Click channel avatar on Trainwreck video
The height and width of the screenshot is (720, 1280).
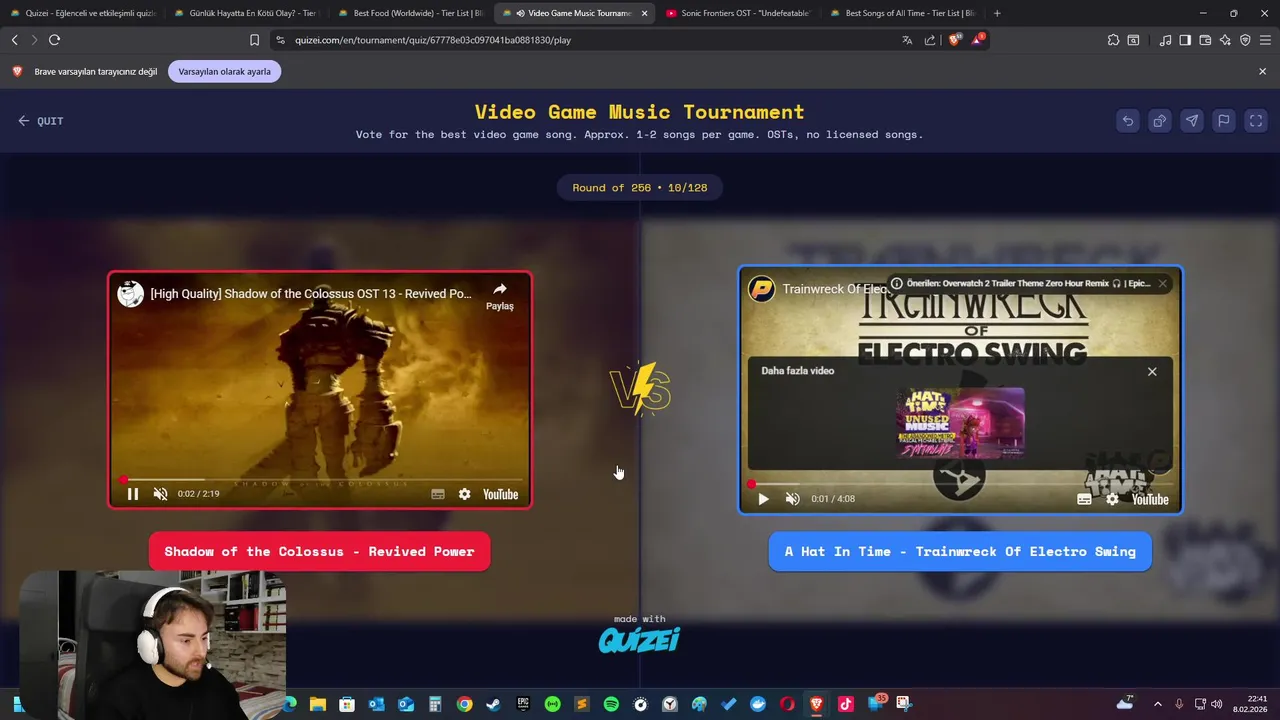point(762,289)
